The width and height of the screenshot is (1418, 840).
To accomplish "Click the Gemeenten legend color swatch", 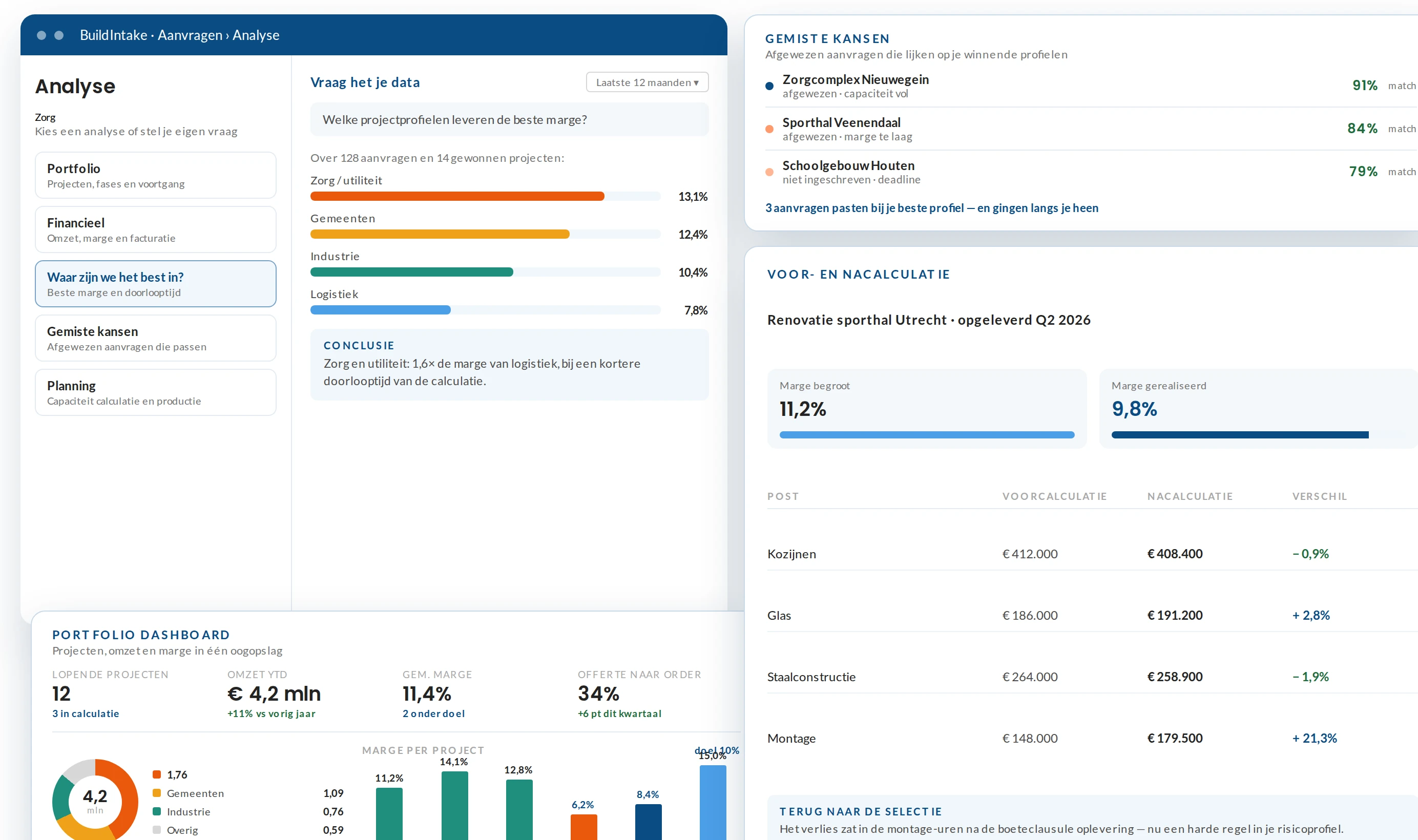I will coord(157,793).
